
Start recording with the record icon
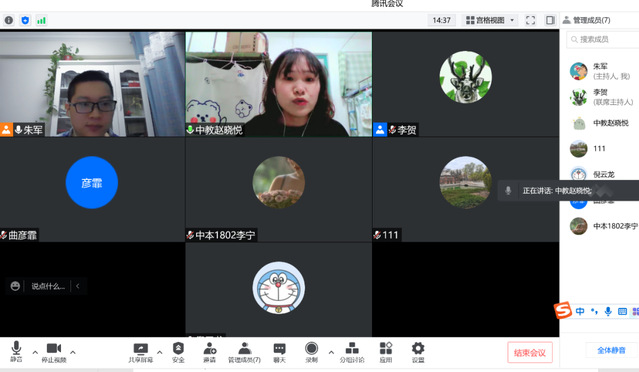tap(311, 352)
